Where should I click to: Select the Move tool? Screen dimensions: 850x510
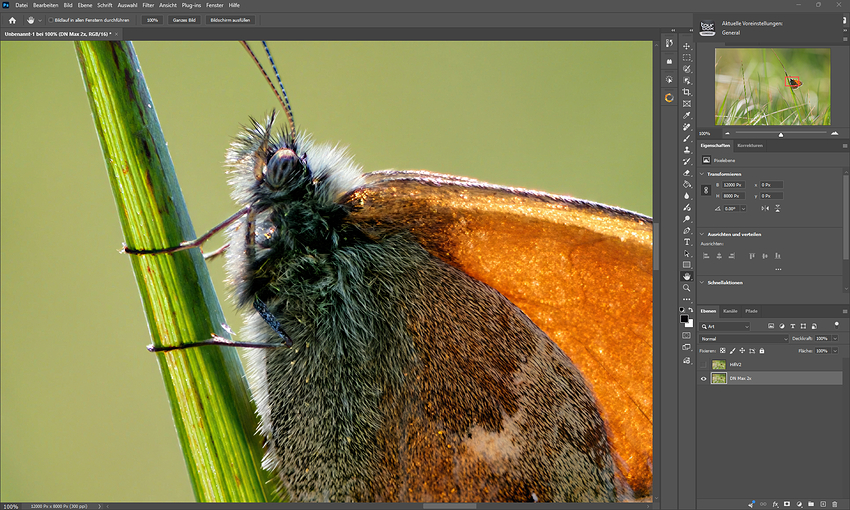click(x=687, y=46)
